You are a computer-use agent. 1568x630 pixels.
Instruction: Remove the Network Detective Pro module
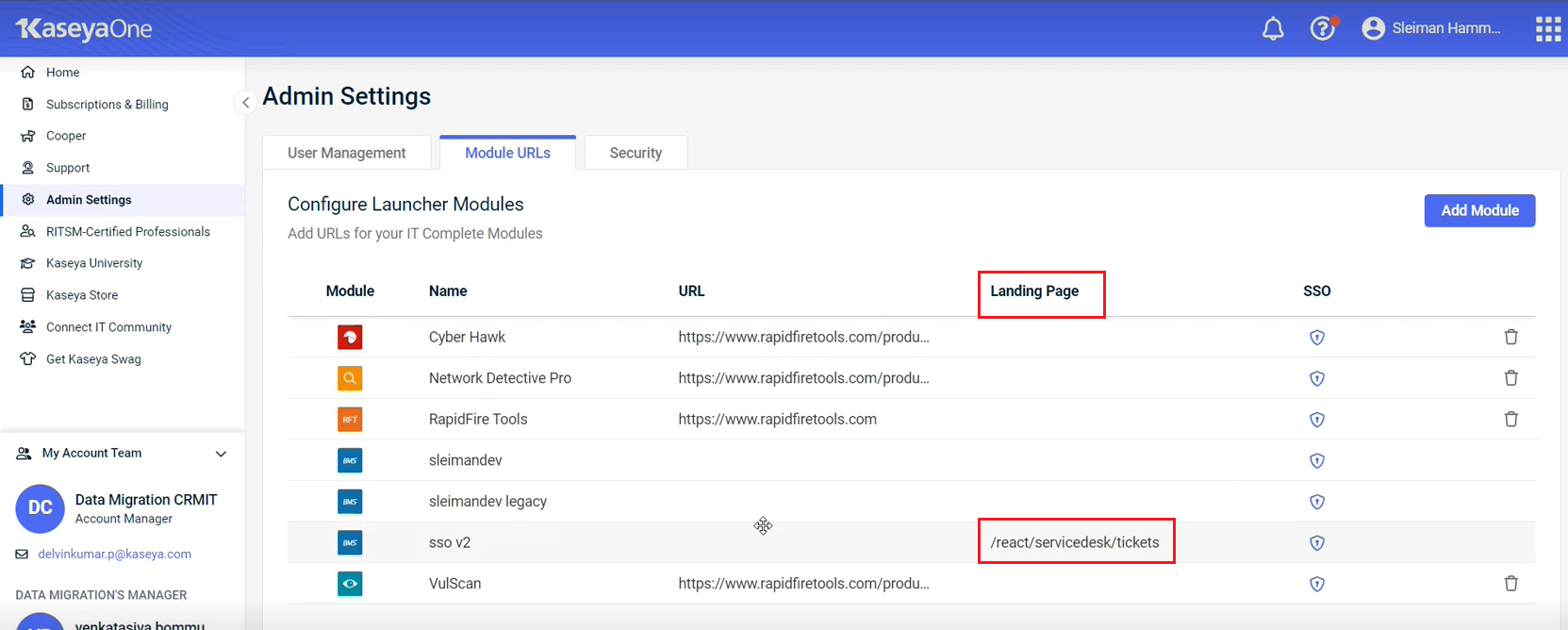[1510, 378]
